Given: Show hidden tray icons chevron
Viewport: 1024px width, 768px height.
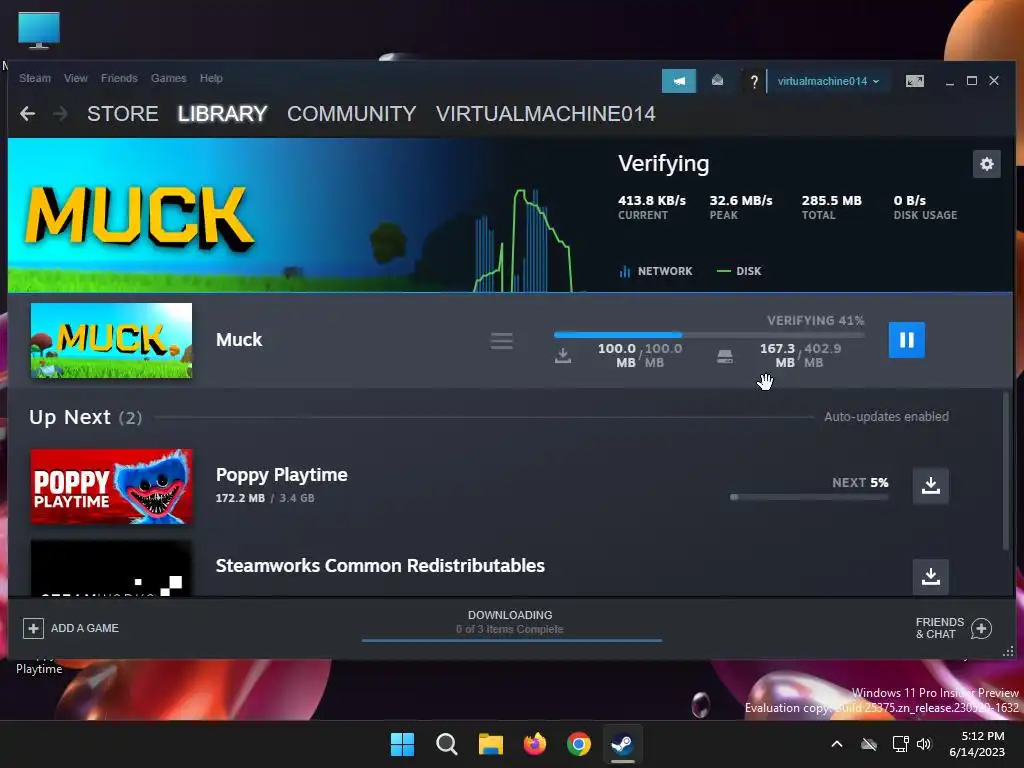Looking at the screenshot, I should tap(837, 744).
